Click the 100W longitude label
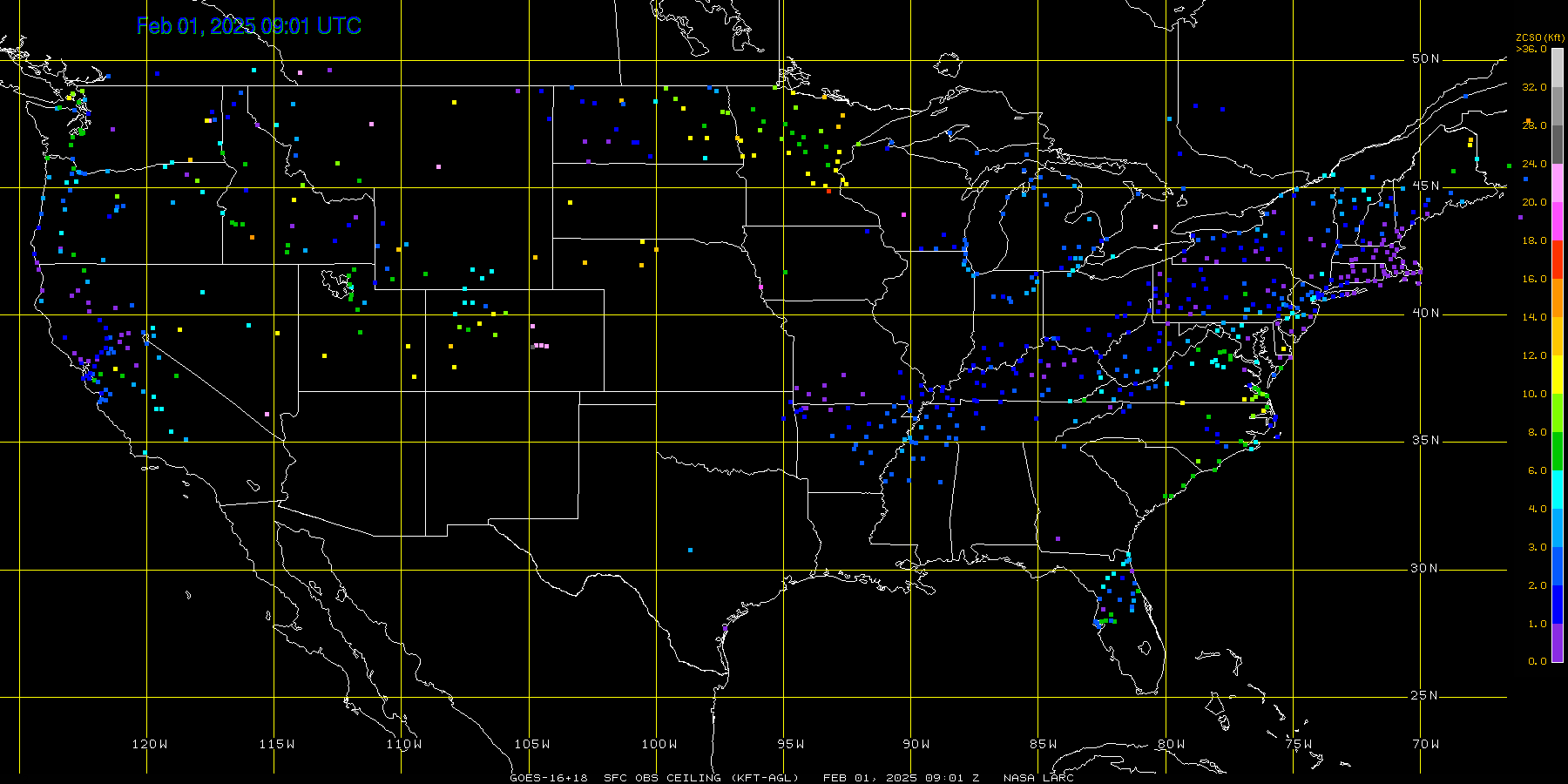The image size is (1568, 784). click(x=659, y=744)
